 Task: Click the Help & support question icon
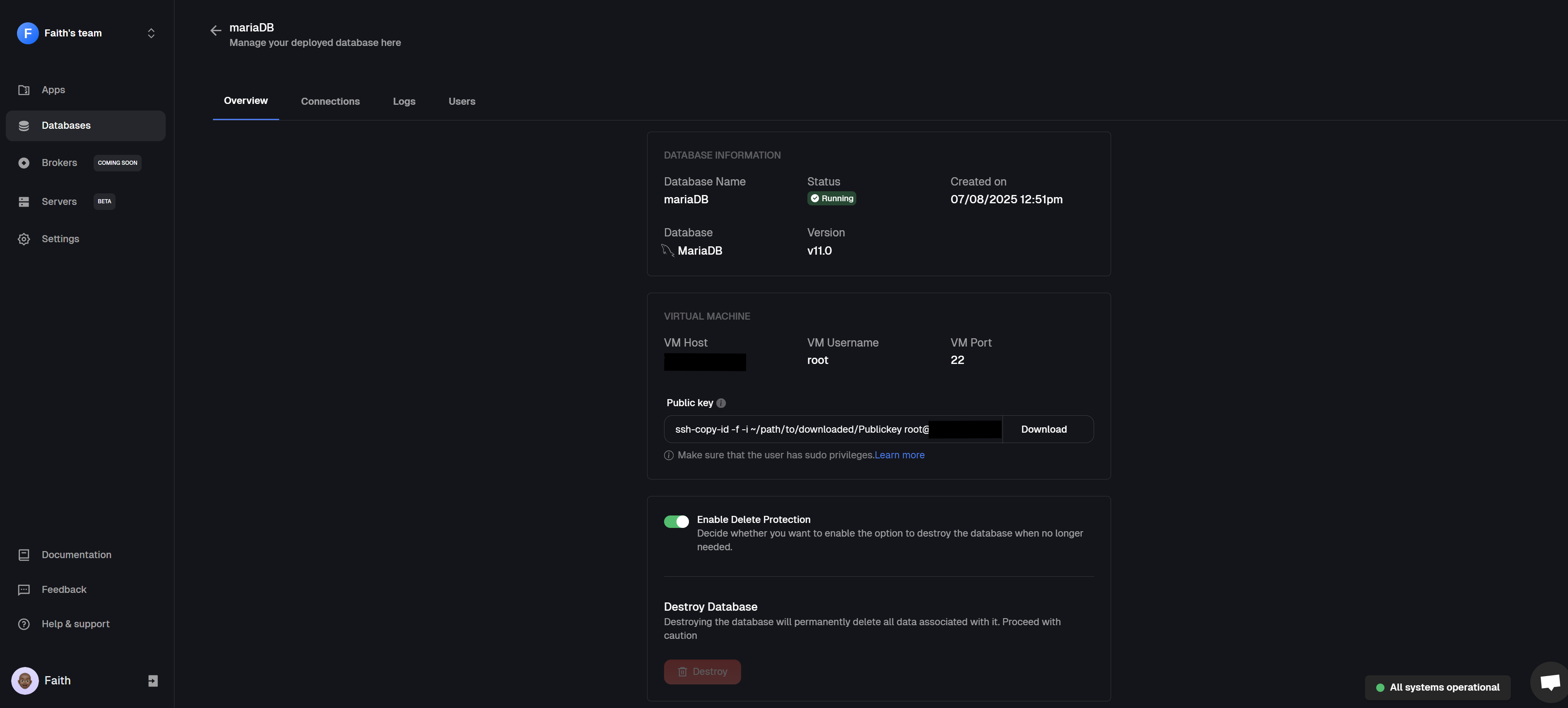[x=24, y=624]
